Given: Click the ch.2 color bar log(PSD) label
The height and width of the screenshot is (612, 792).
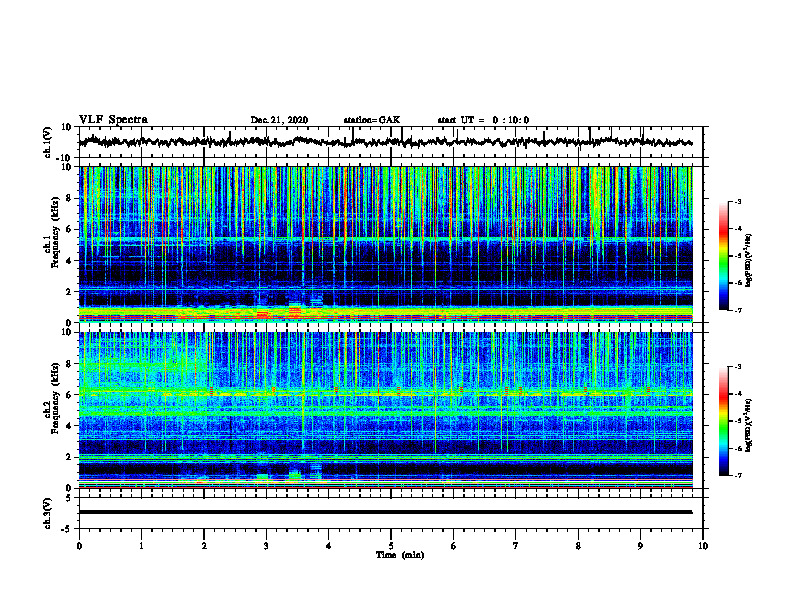Looking at the screenshot, I should [748, 425].
